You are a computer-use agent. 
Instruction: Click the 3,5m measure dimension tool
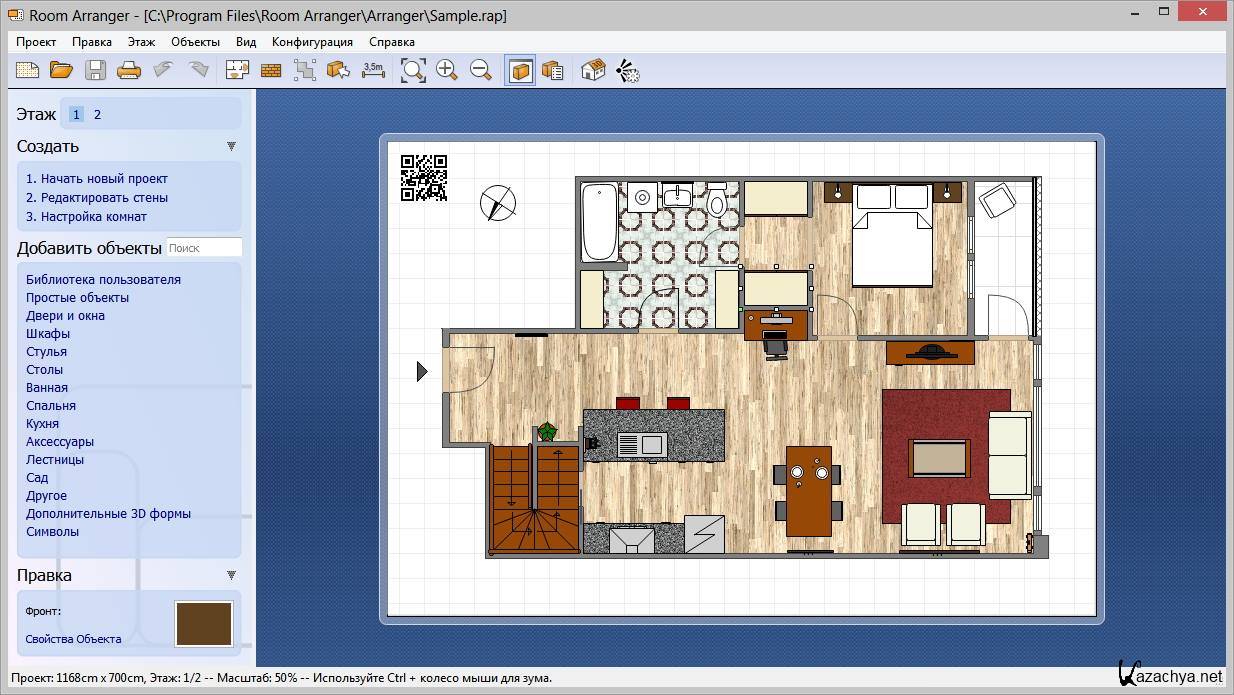[373, 70]
